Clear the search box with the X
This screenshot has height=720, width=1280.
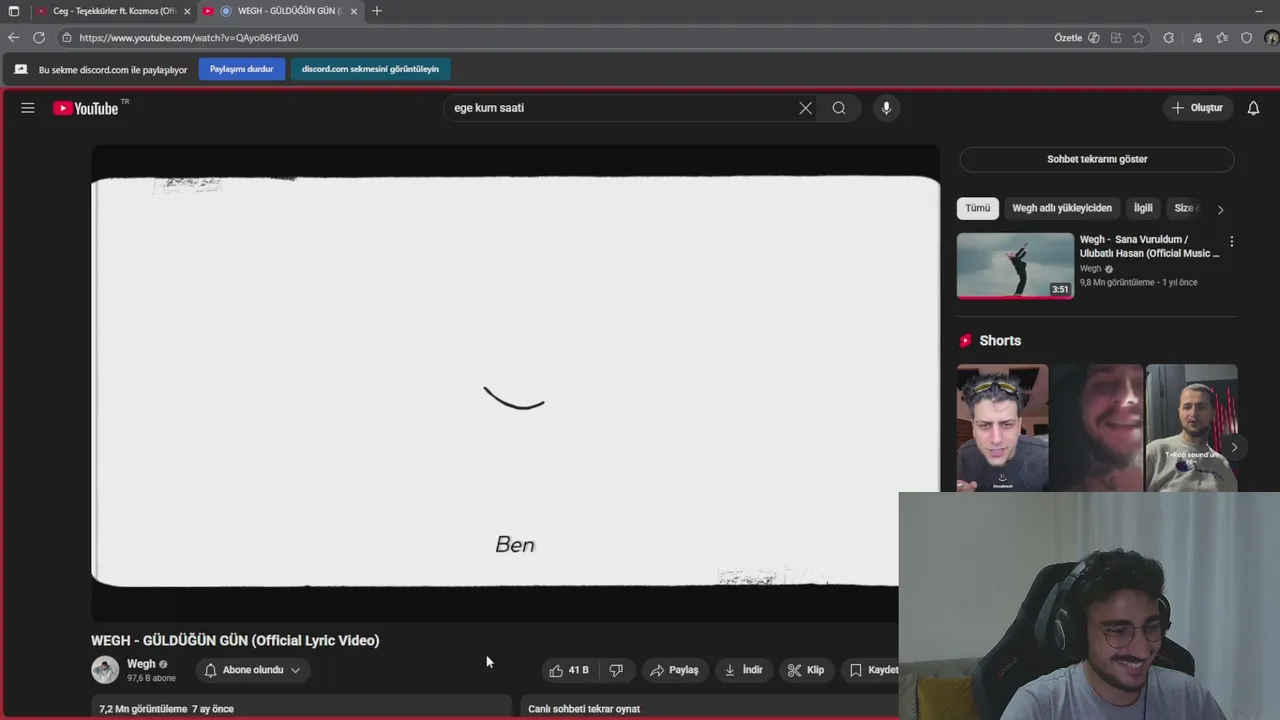805,108
